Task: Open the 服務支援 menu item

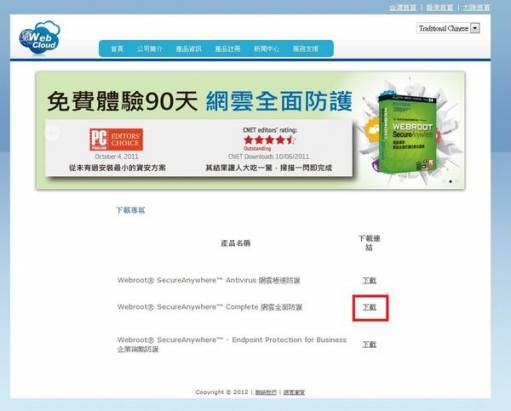Action: [x=306, y=49]
